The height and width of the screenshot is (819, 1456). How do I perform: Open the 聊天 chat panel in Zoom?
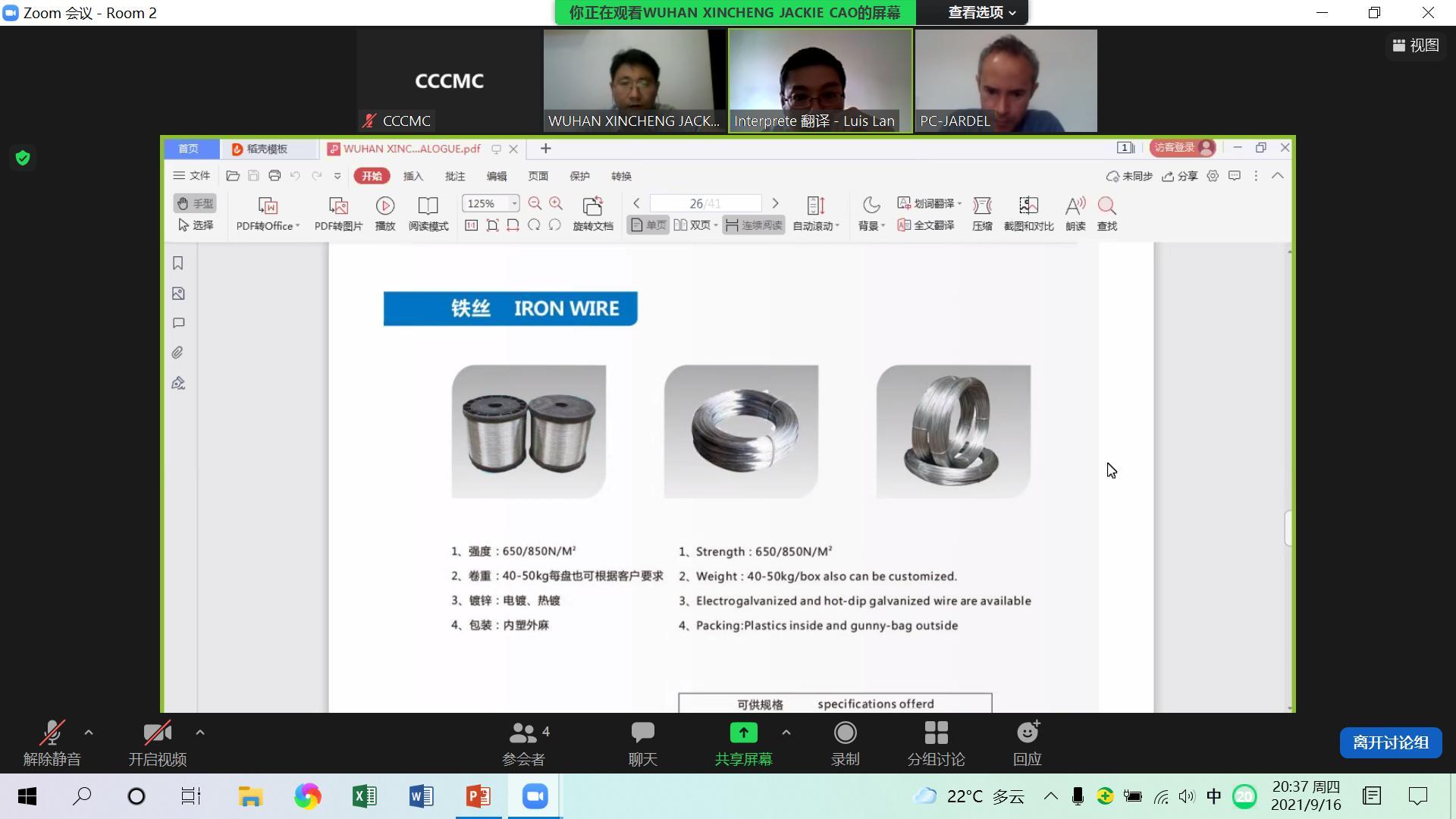tap(642, 744)
